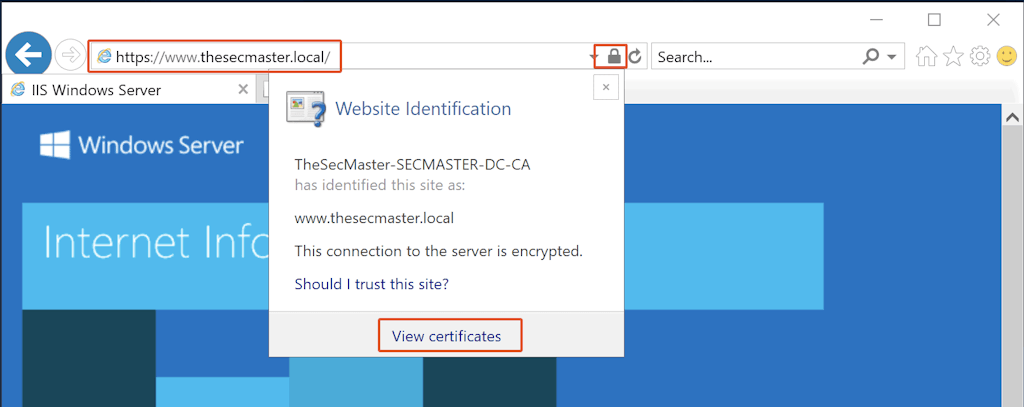Close the Internet Explorer window
Image resolution: width=1024 pixels, height=407 pixels.
(x=993, y=20)
